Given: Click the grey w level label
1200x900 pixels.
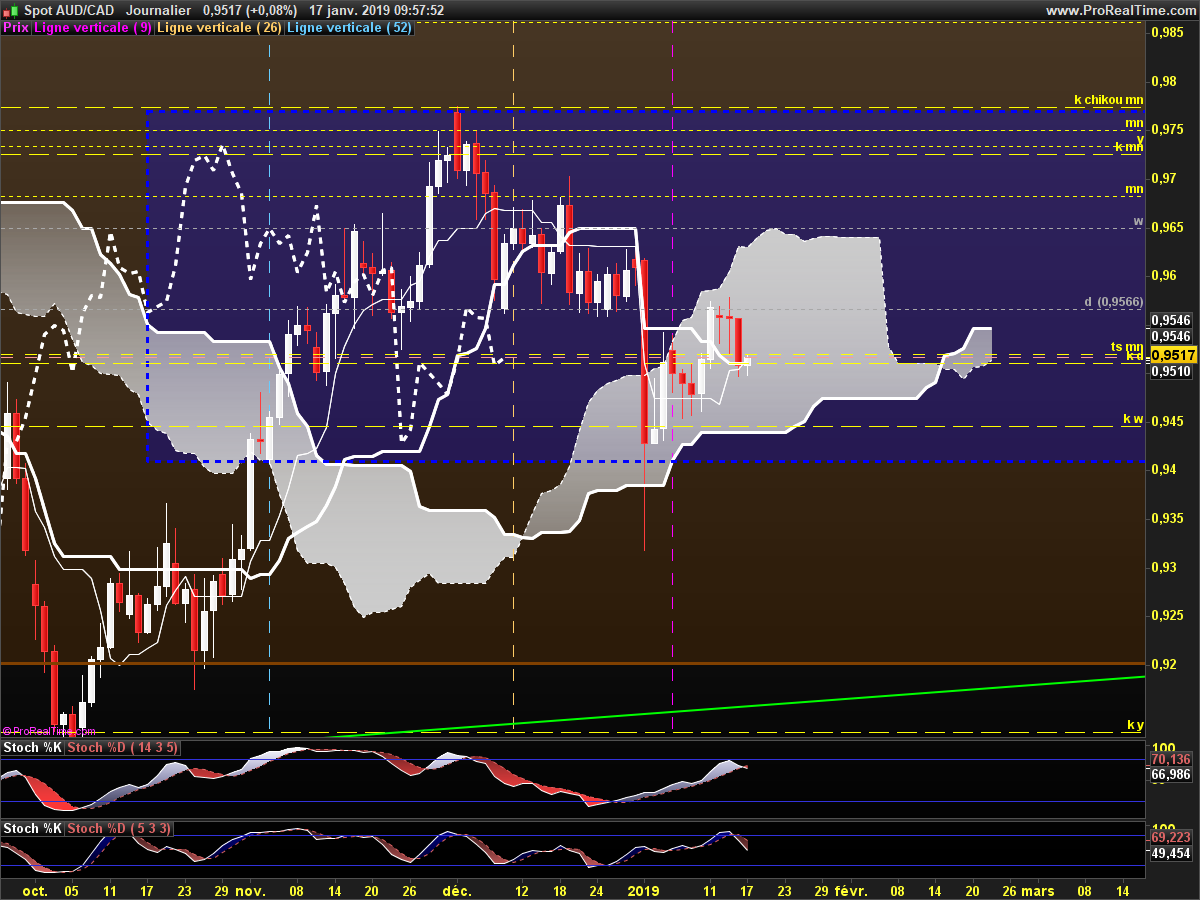Looking at the screenshot, I should [x=1138, y=220].
